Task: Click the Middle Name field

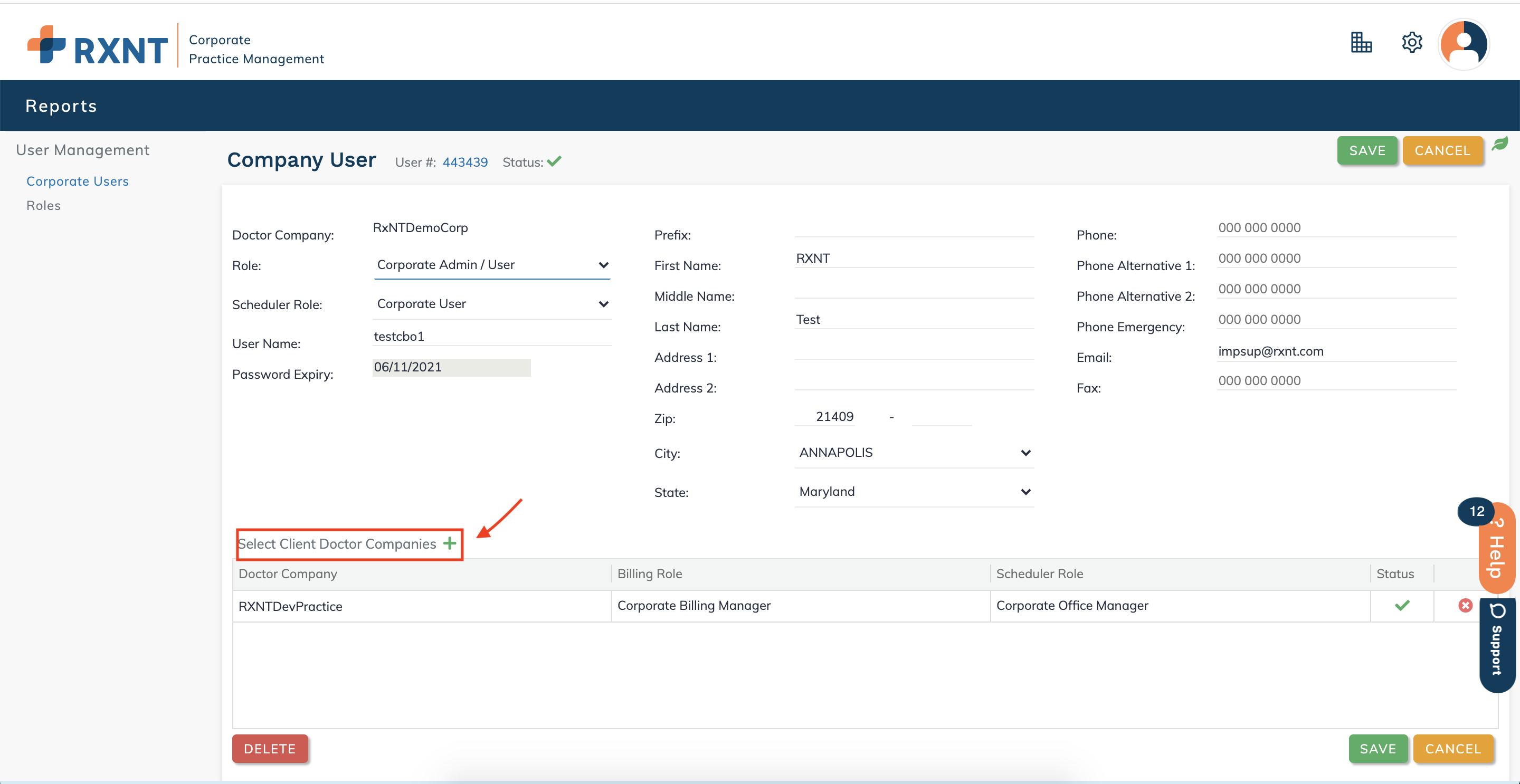Action: 914,289
